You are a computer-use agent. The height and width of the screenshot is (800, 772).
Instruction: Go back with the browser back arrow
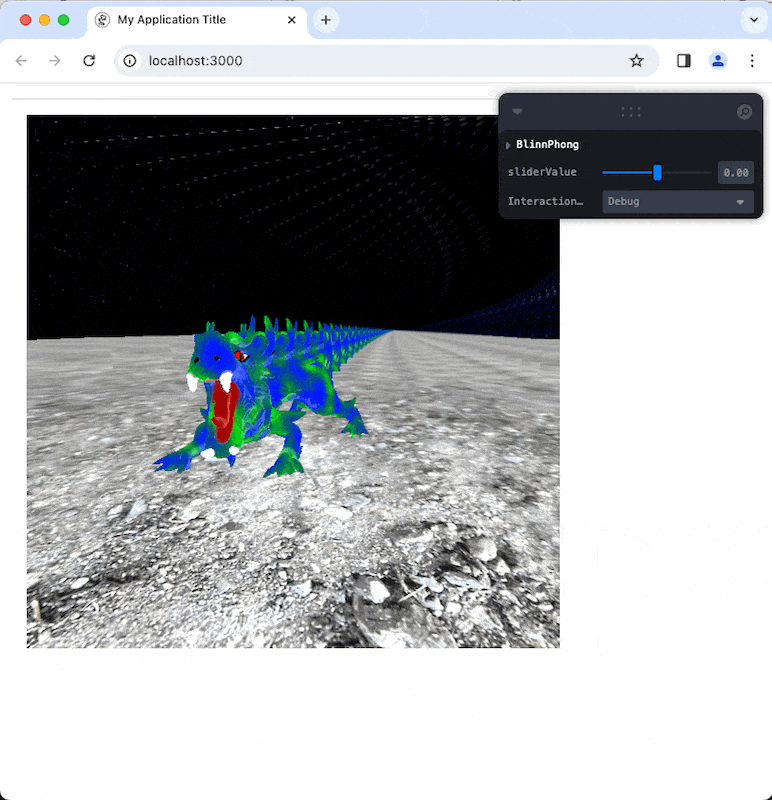coord(21,61)
